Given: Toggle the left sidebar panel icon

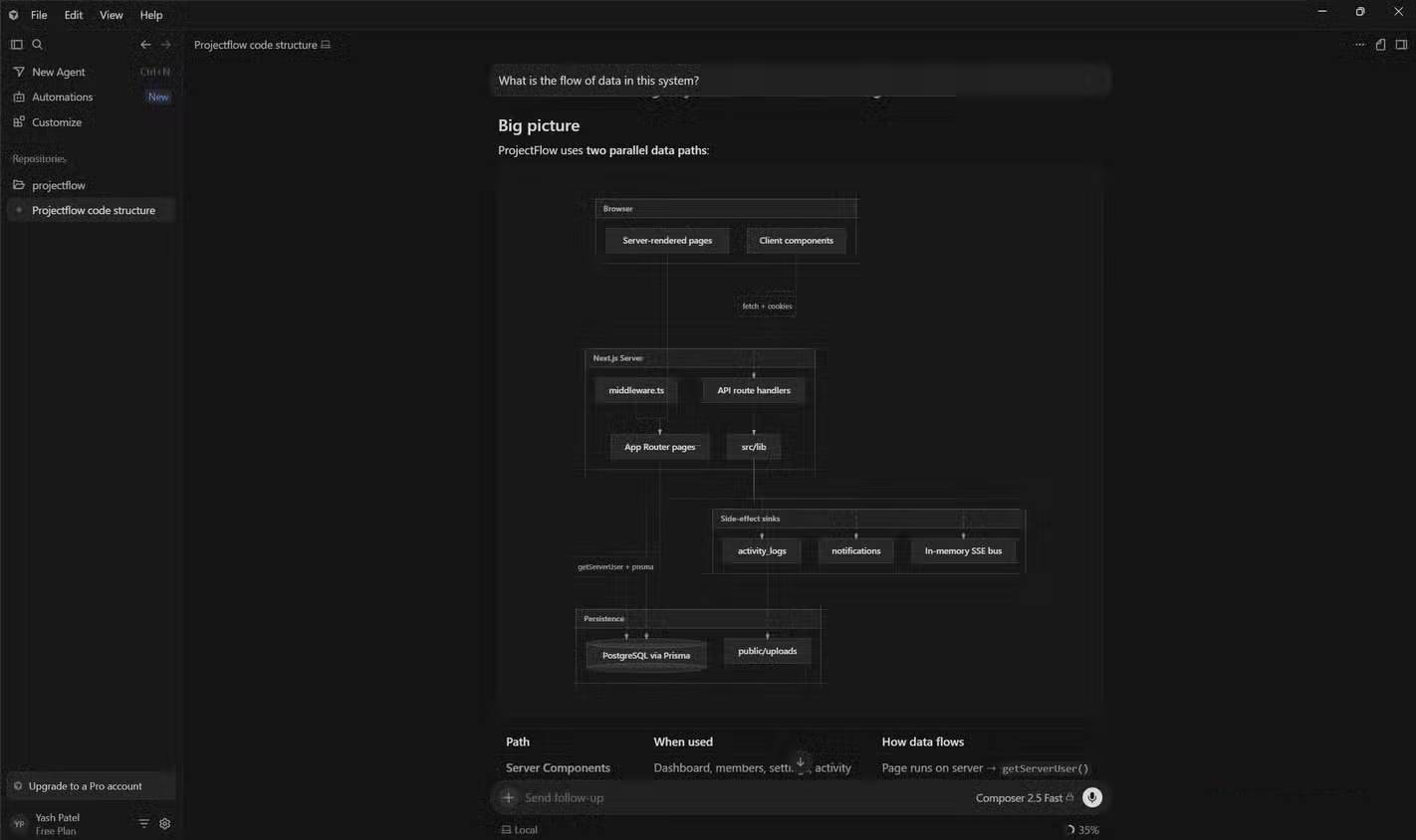Looking at the screenshot, I should 17,44.
